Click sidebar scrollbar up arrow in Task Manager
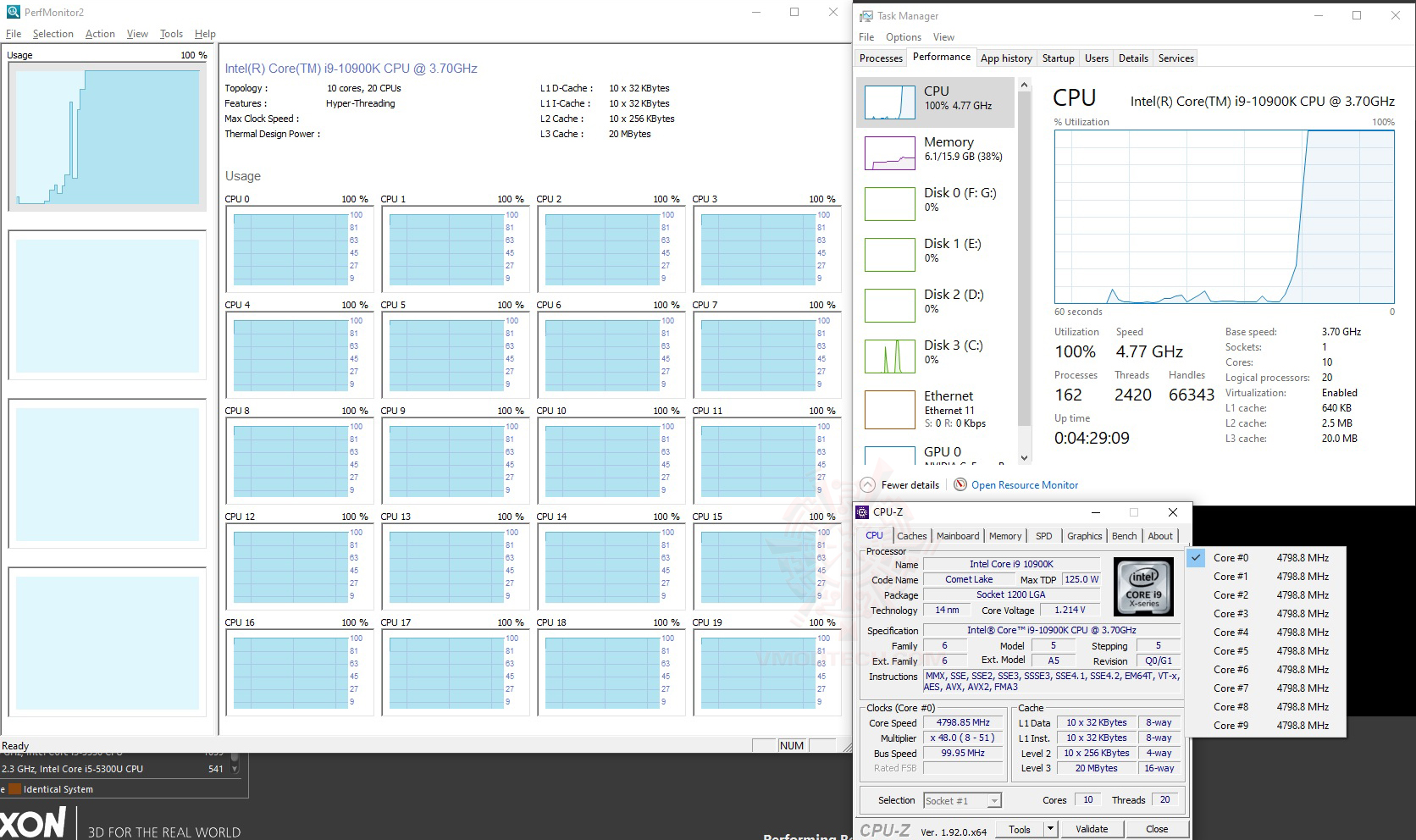Image resolution: width=1416 pixels, height=840 pixels. pos(1024,85)
